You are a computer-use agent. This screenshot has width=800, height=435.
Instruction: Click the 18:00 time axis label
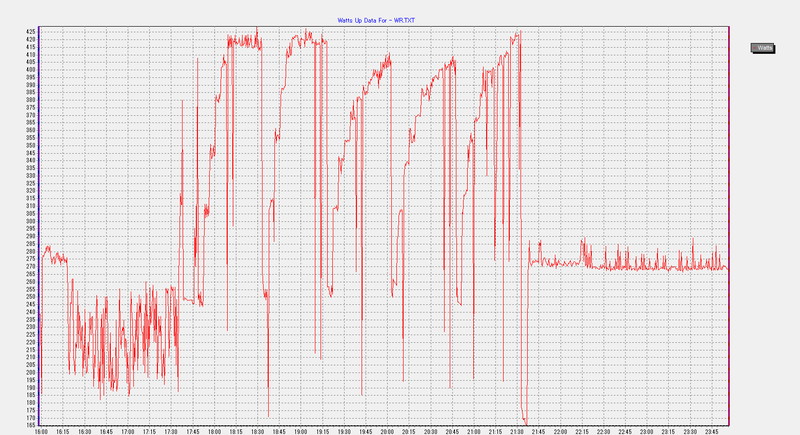(x=214, y=431)
